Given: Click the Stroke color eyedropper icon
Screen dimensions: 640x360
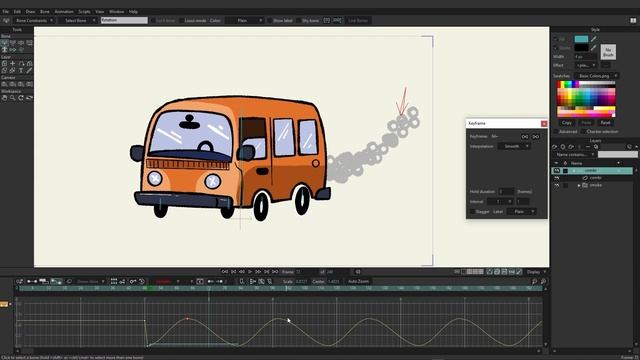Looking at the screenshot, I should pyautogui.click(x=593, y=48).
